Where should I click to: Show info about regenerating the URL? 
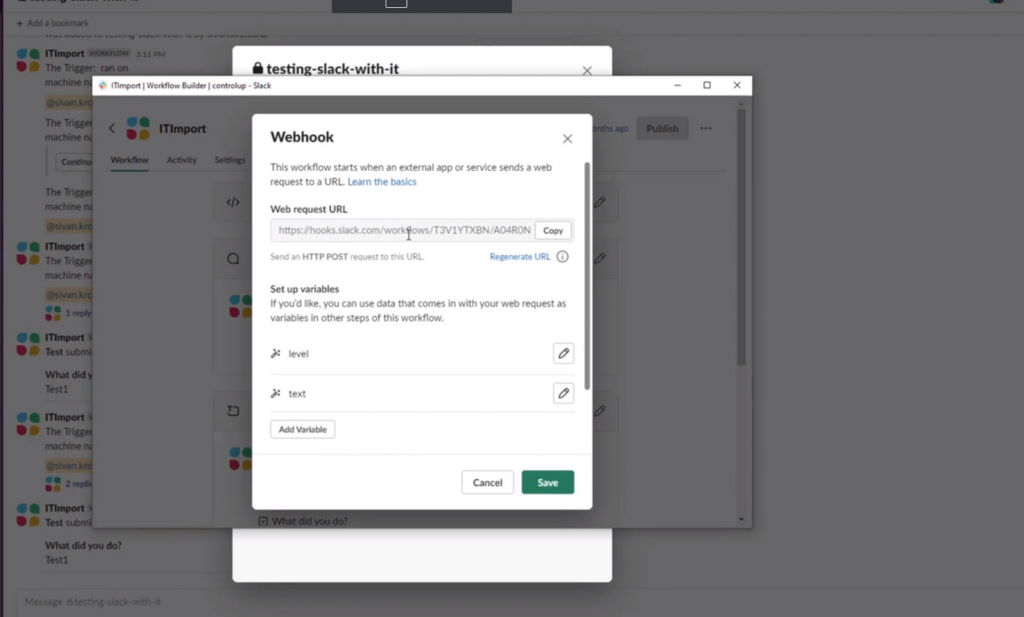point(562,257)
